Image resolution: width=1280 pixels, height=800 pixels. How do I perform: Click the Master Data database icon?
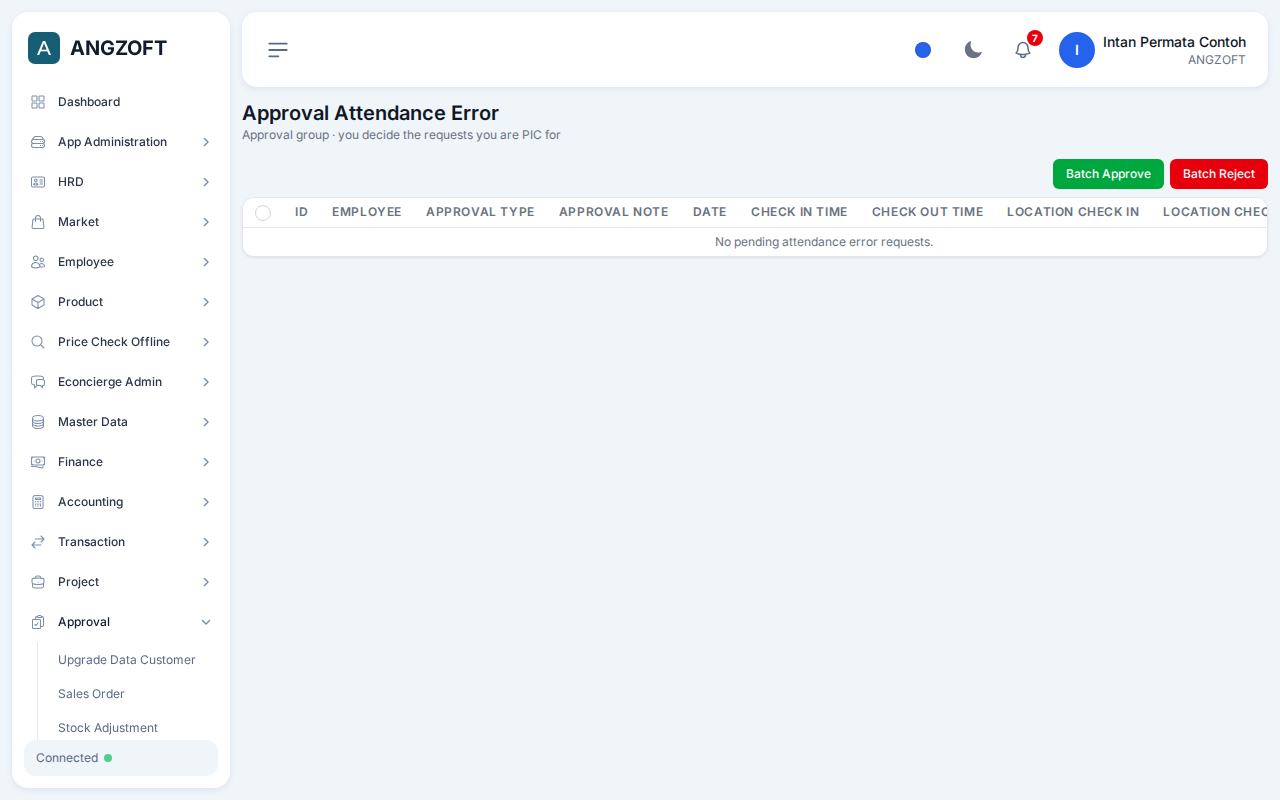tap(38, 422)
